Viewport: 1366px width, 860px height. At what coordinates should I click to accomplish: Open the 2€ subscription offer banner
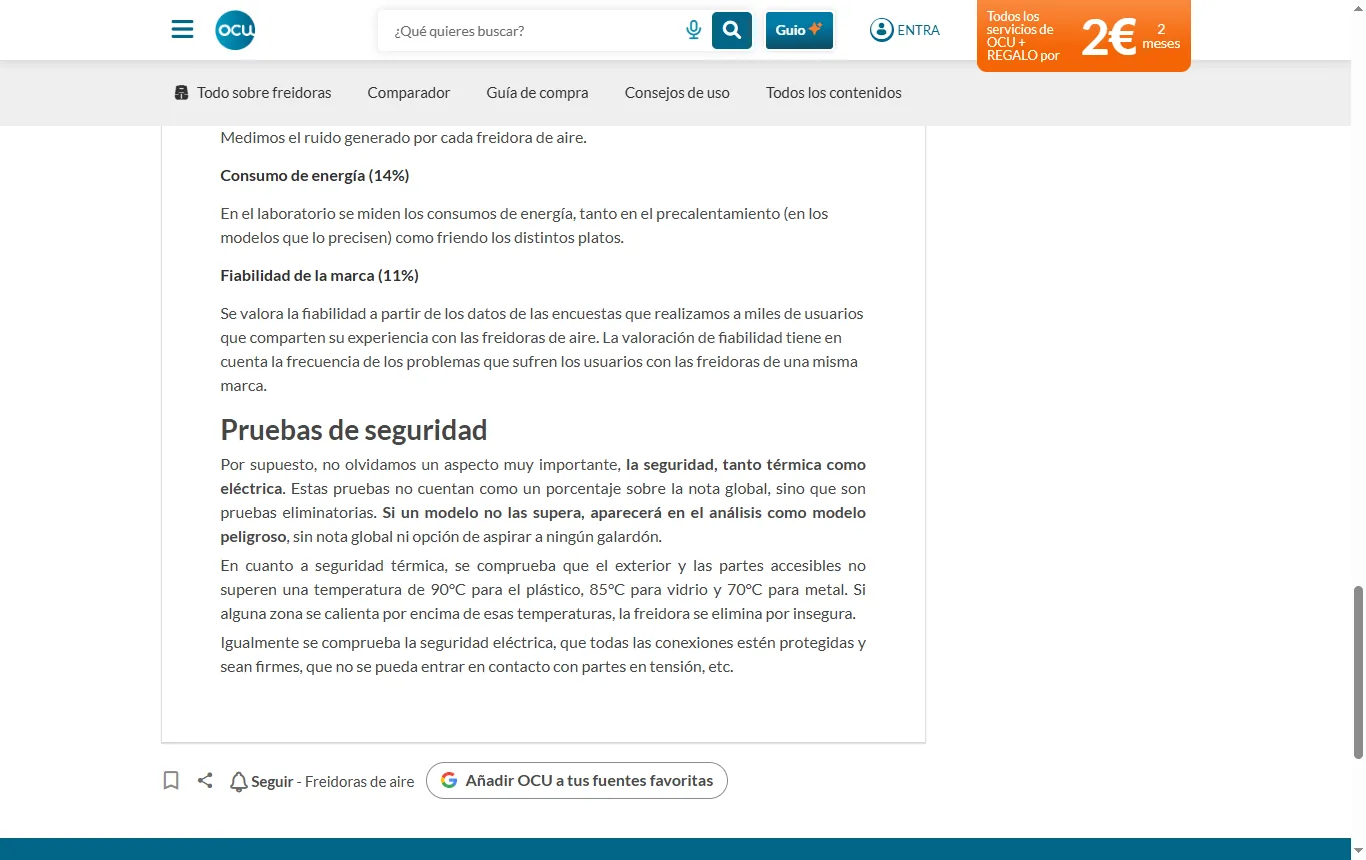tap(1084, 36)
